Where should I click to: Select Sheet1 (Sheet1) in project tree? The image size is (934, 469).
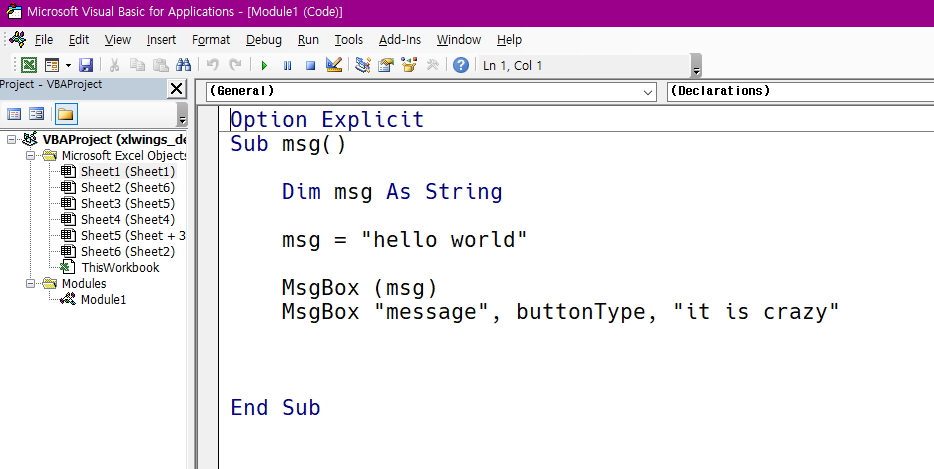(x=128, y=172)
